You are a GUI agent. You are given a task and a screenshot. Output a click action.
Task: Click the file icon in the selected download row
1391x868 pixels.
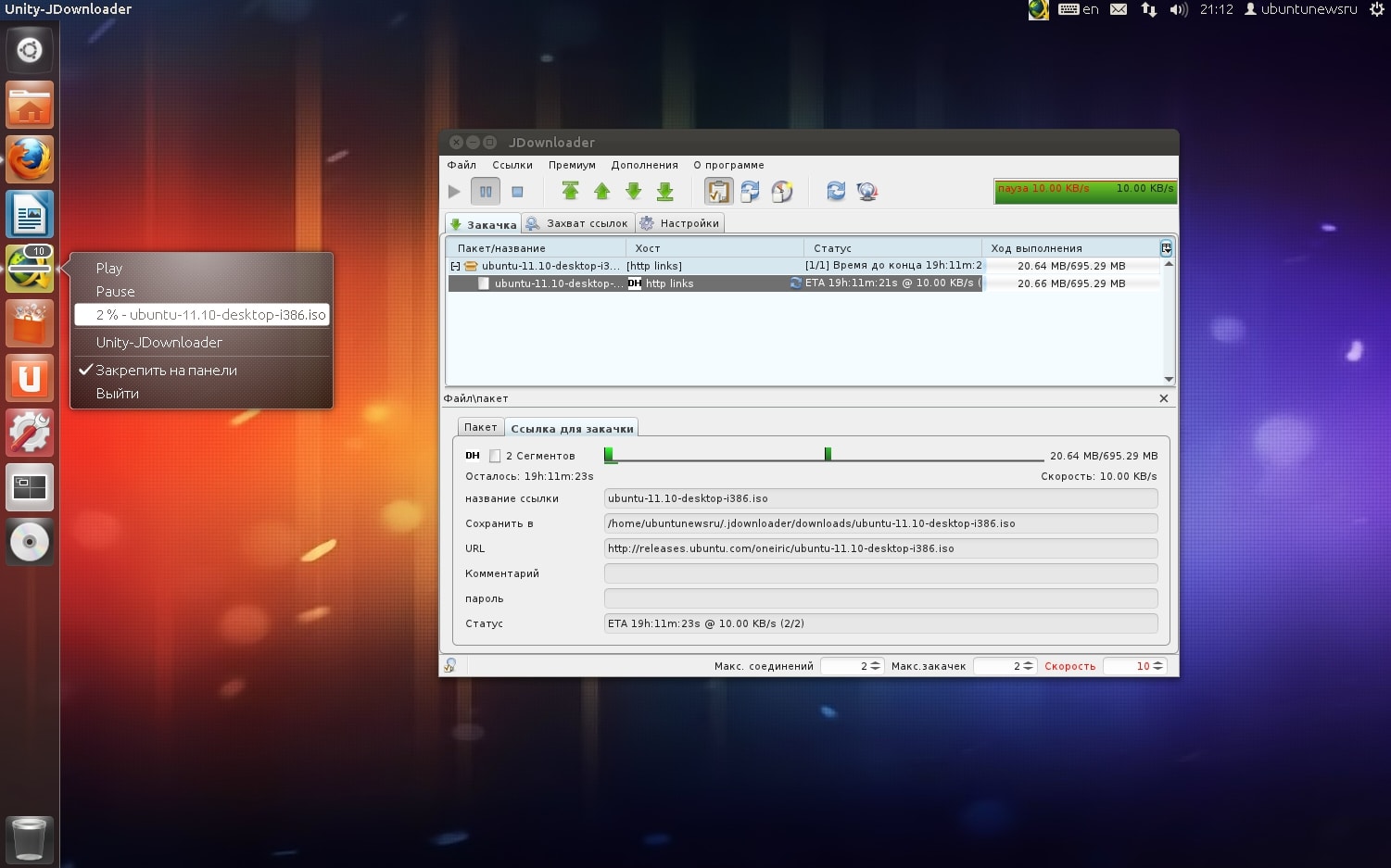coord(484,283)
